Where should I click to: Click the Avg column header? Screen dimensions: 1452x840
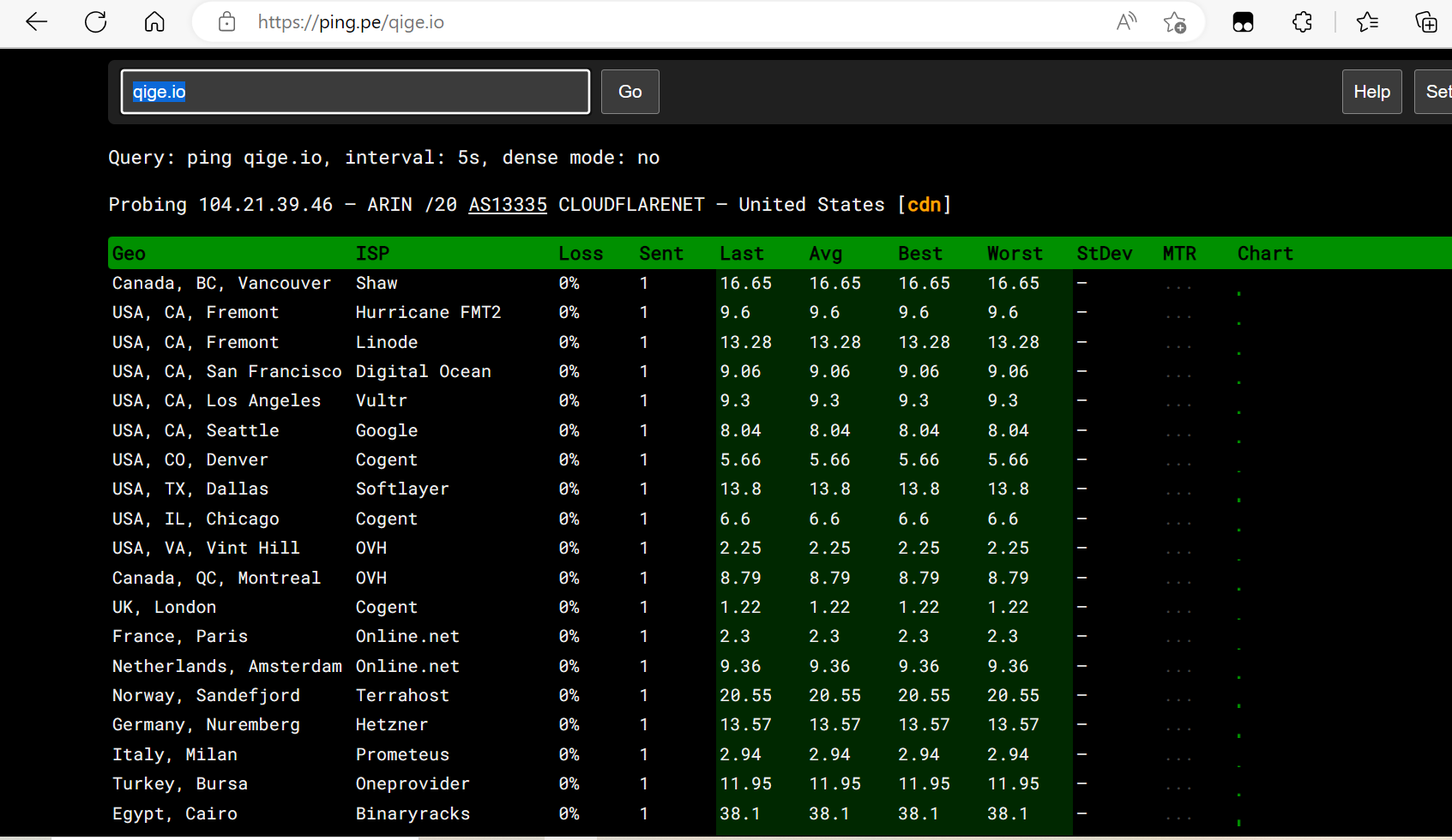pyautogui.click(x=826, y=254)
